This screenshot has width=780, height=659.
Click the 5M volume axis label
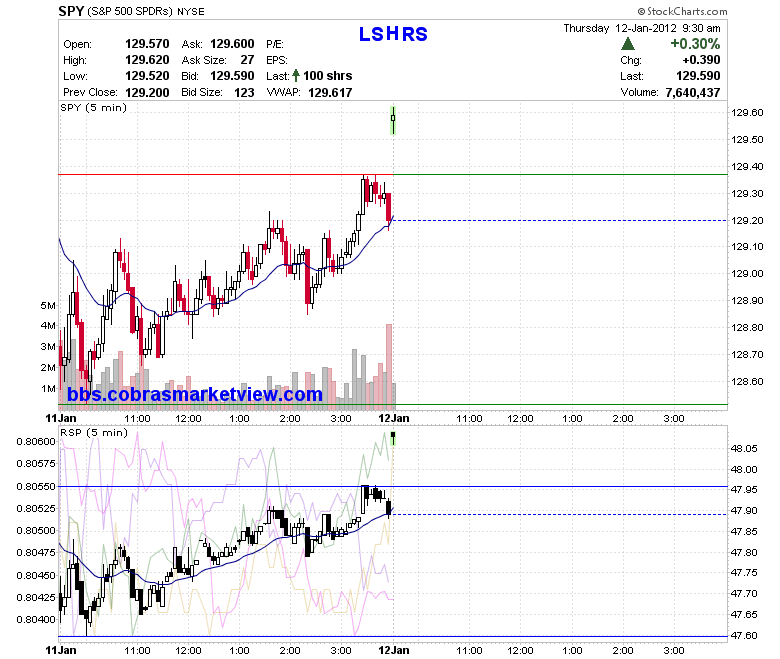point(48,305)
